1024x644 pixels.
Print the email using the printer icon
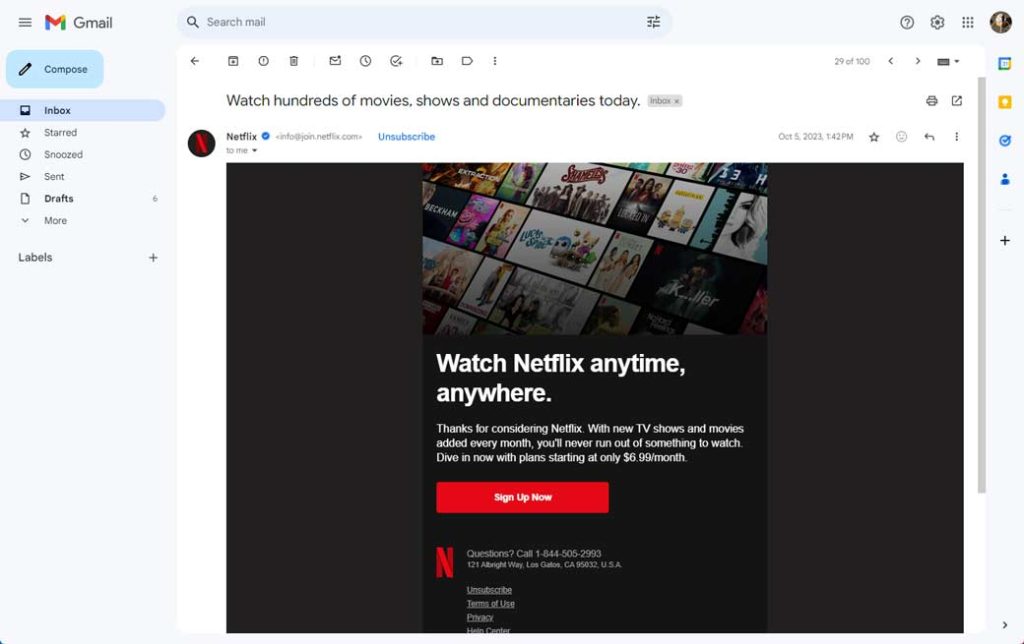click(x=932, y=101)
